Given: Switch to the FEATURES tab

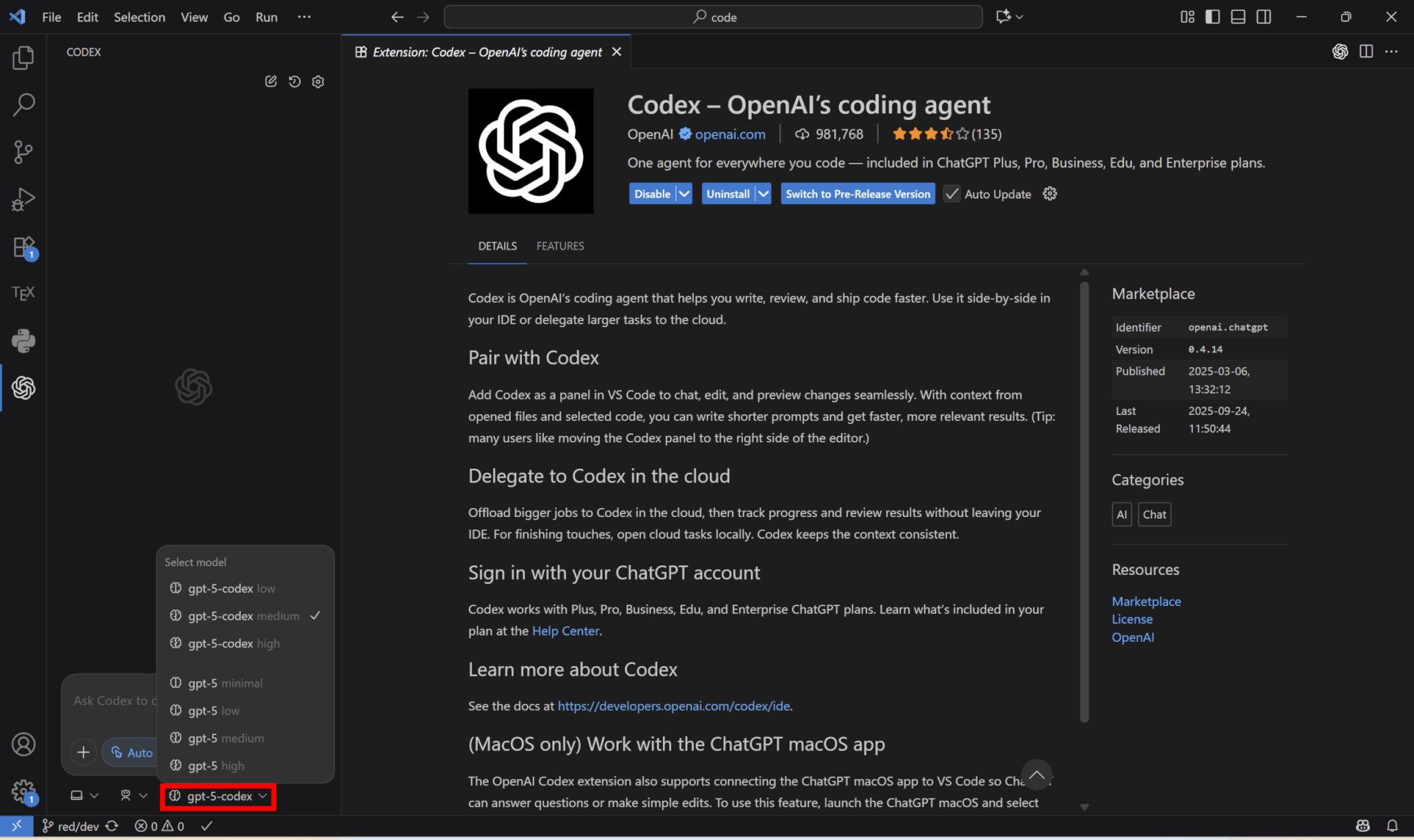Looking at the screenshot, I should [x=560, y=246].
